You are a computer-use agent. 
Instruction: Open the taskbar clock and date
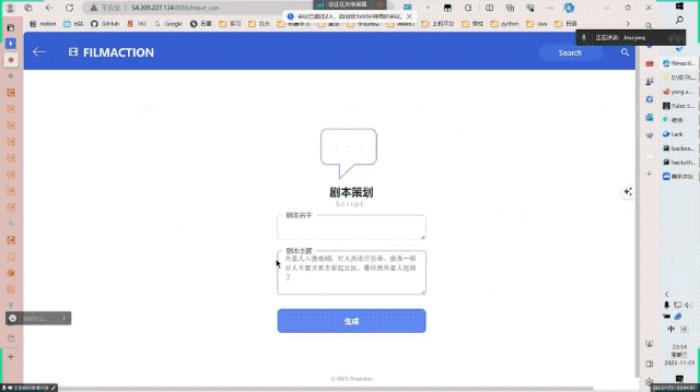coord(679,354)
